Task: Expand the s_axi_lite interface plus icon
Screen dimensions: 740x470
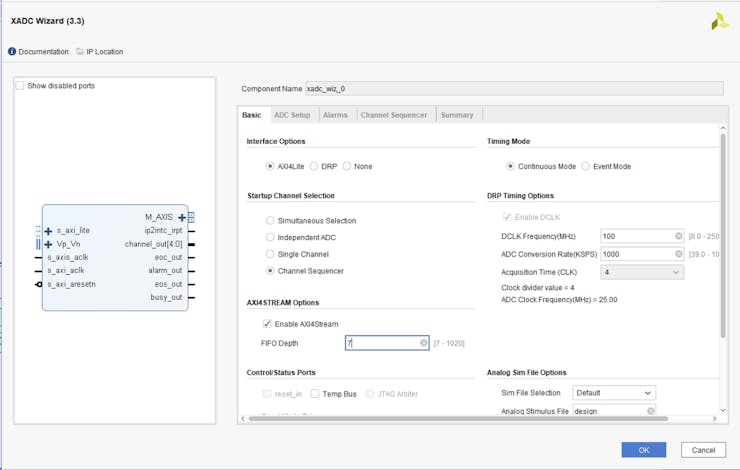Action: pos(48,231)
